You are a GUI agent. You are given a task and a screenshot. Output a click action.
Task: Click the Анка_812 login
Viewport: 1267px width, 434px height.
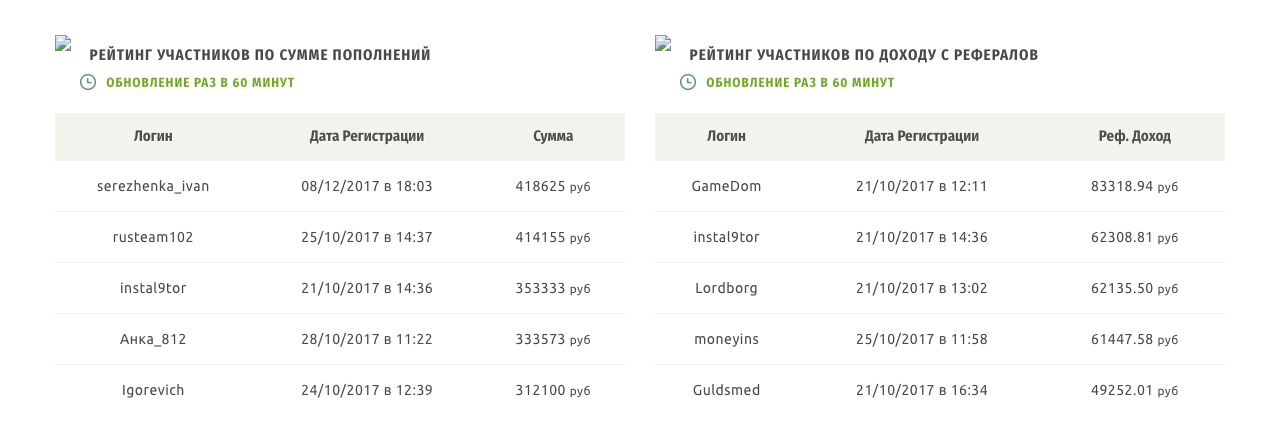click(x=153, y=340)
